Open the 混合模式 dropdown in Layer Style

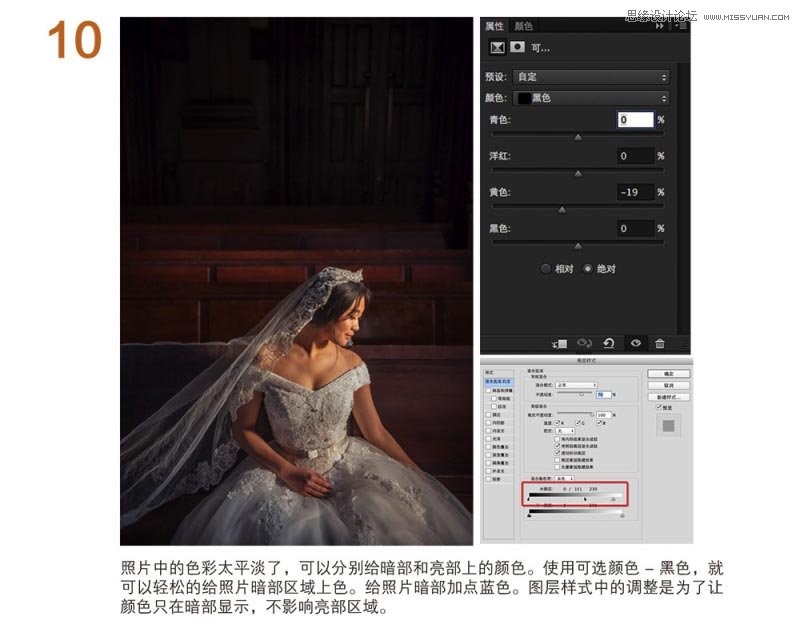(x=576, y=385)
